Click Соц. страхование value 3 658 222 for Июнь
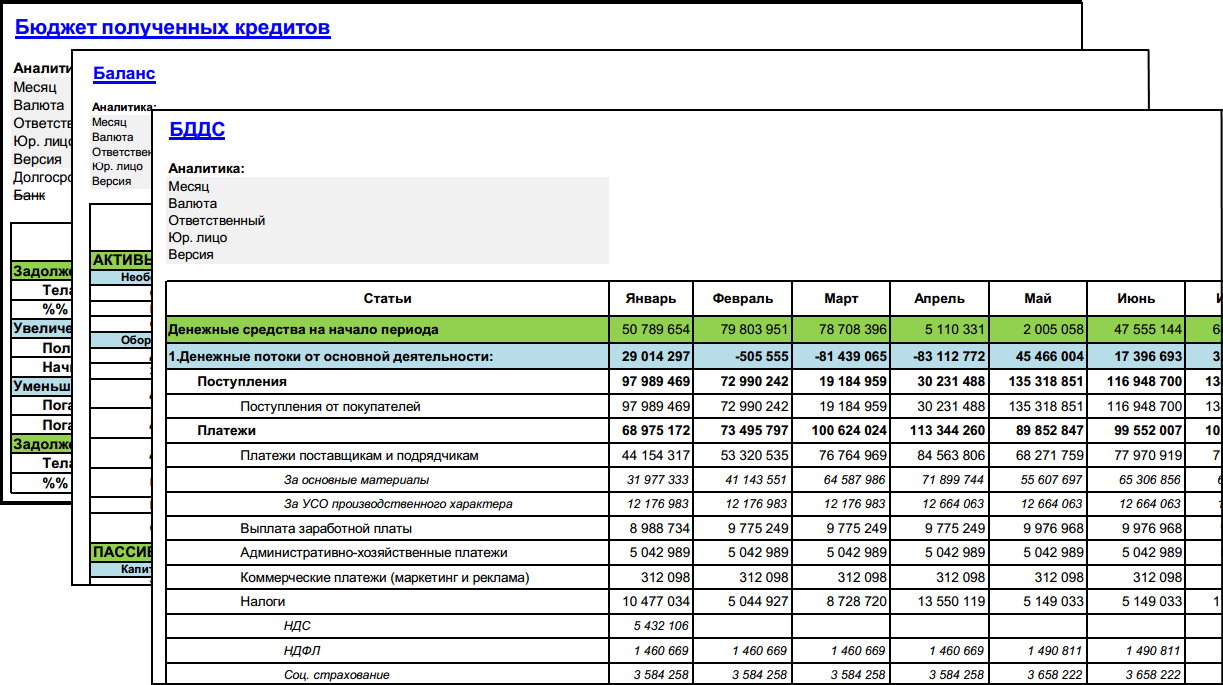The image size is (1223, 685). pyautogui.click(x=1155, y=675)
